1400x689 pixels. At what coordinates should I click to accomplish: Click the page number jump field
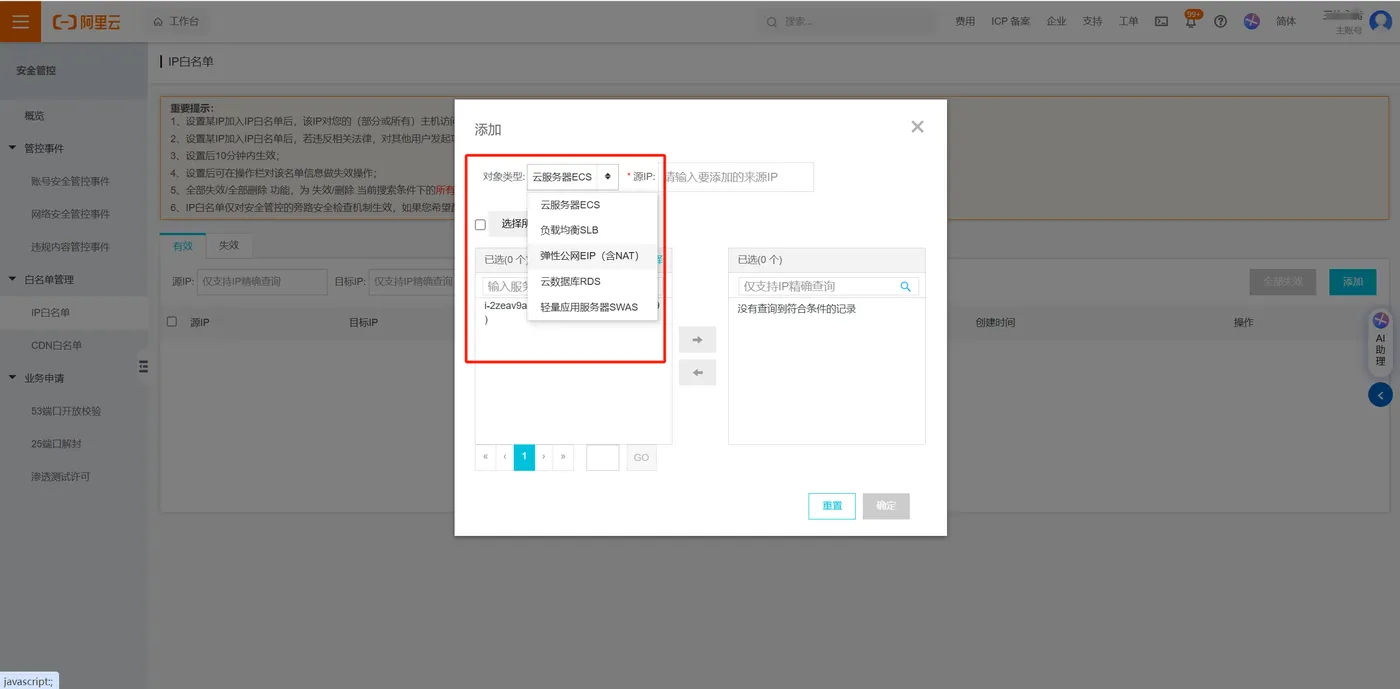click(x=603, y=457)
